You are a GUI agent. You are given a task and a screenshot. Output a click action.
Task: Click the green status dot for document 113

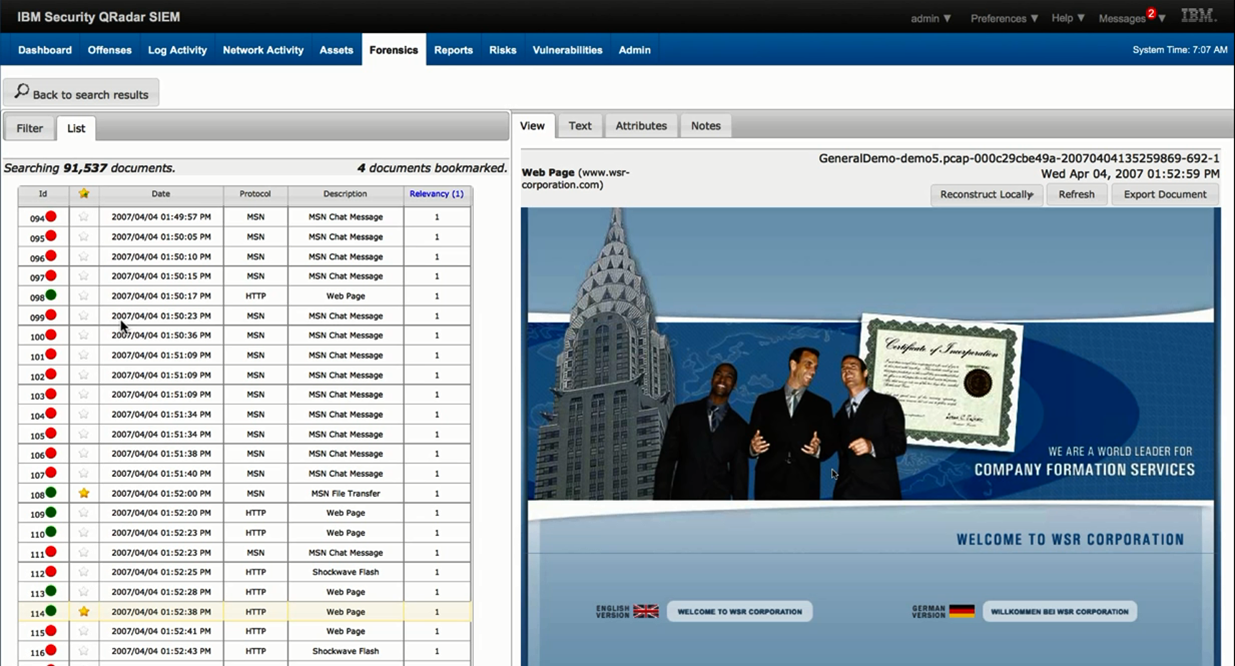tap(51, 591)
